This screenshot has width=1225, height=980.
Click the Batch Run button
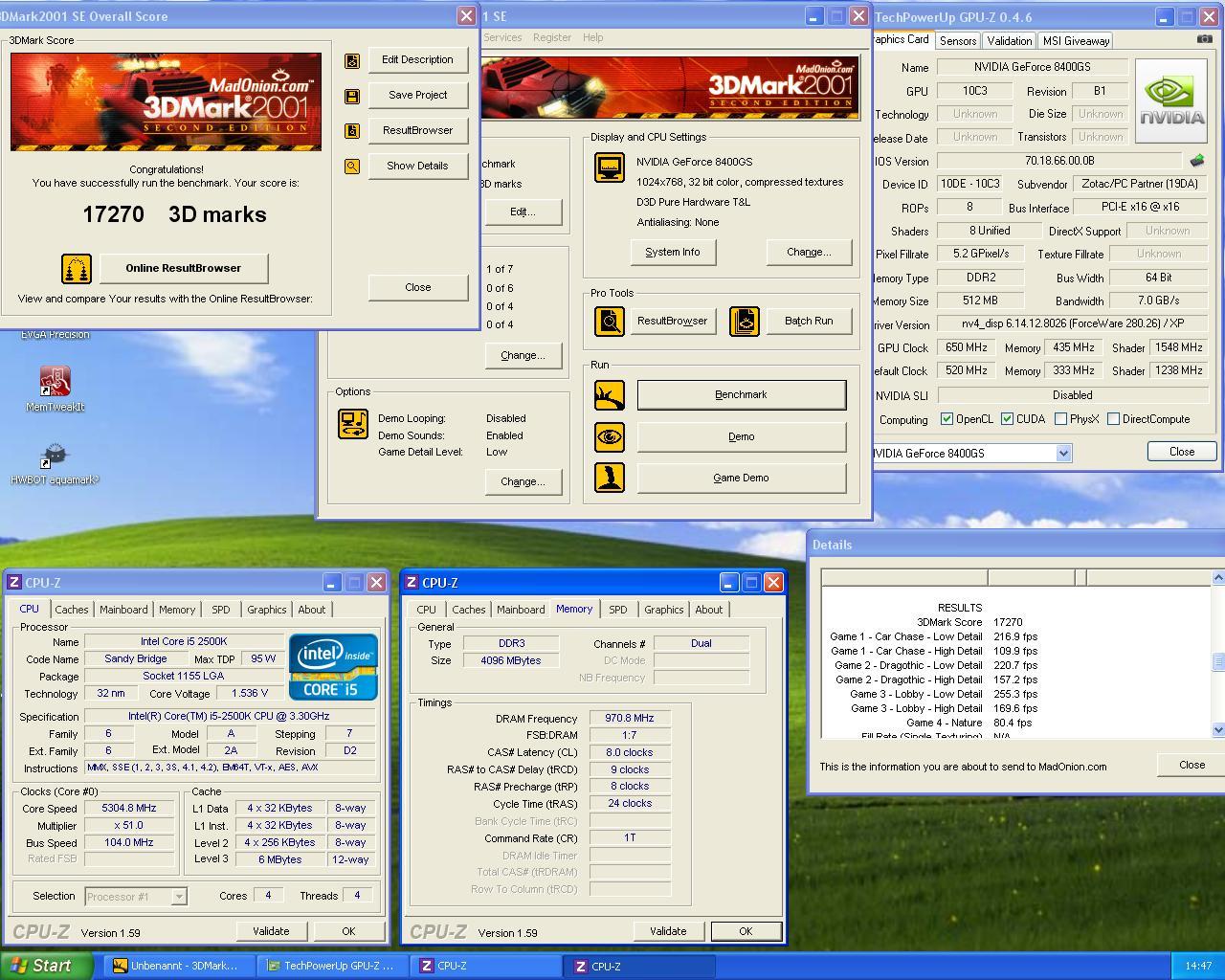tap(809, 322)
